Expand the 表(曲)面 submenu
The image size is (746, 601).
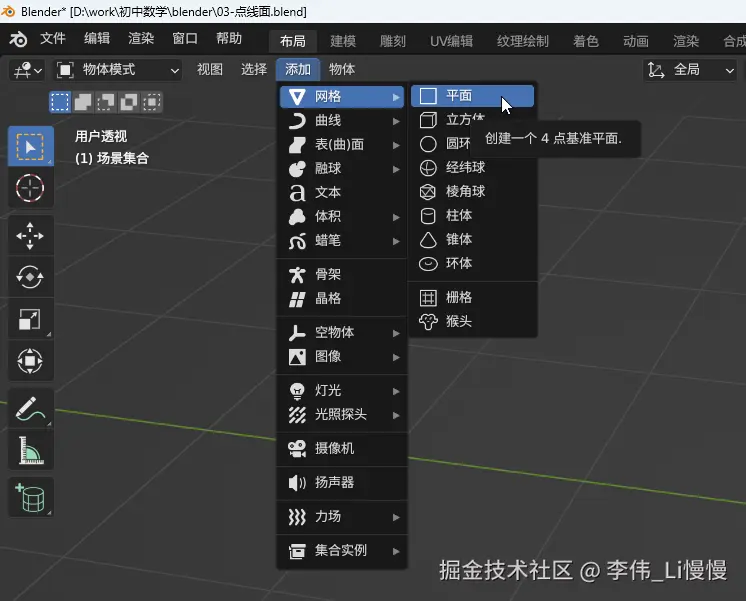tap(342, 145)
